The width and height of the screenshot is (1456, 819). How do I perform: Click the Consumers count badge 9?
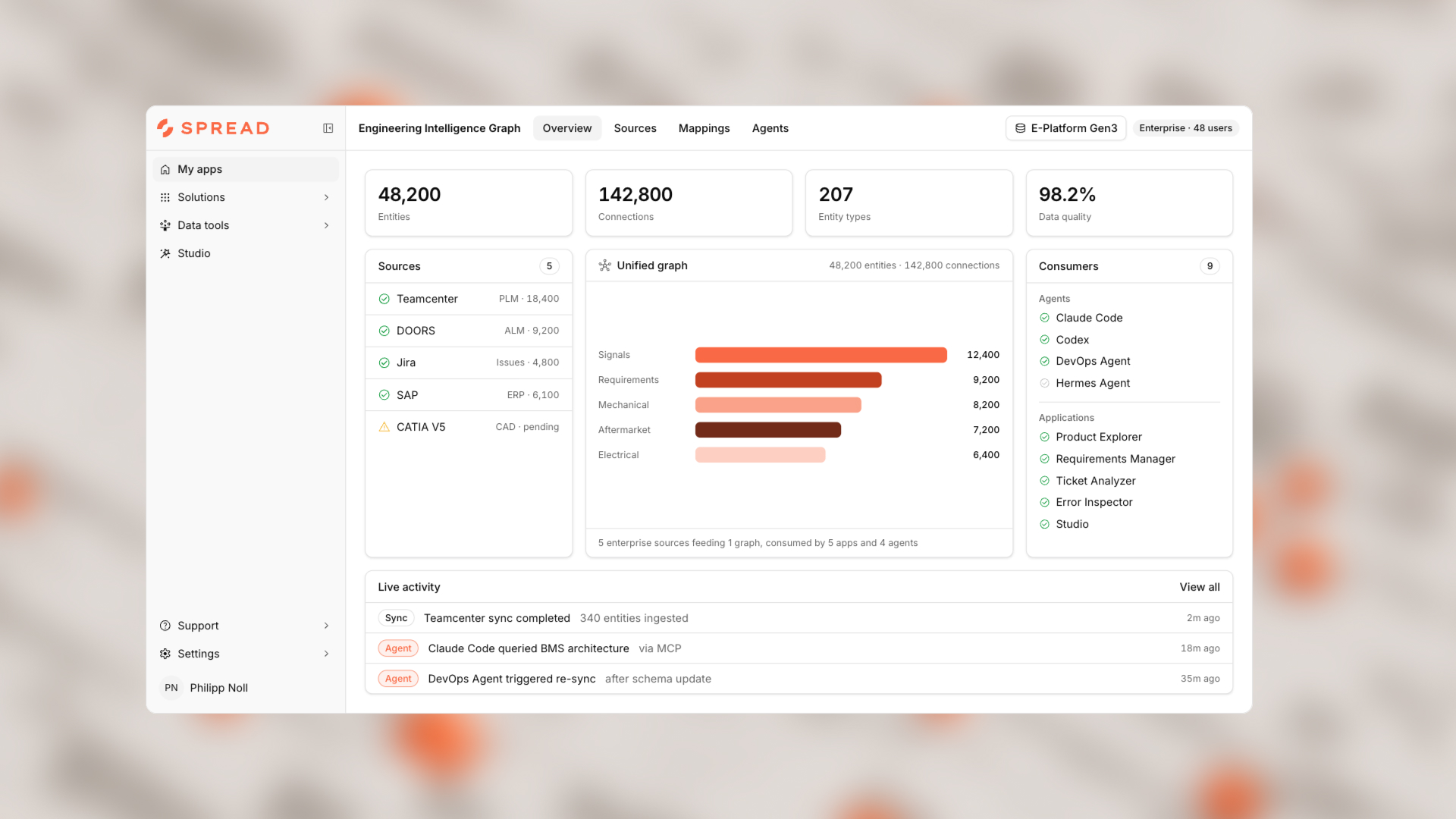(1210, 266)
